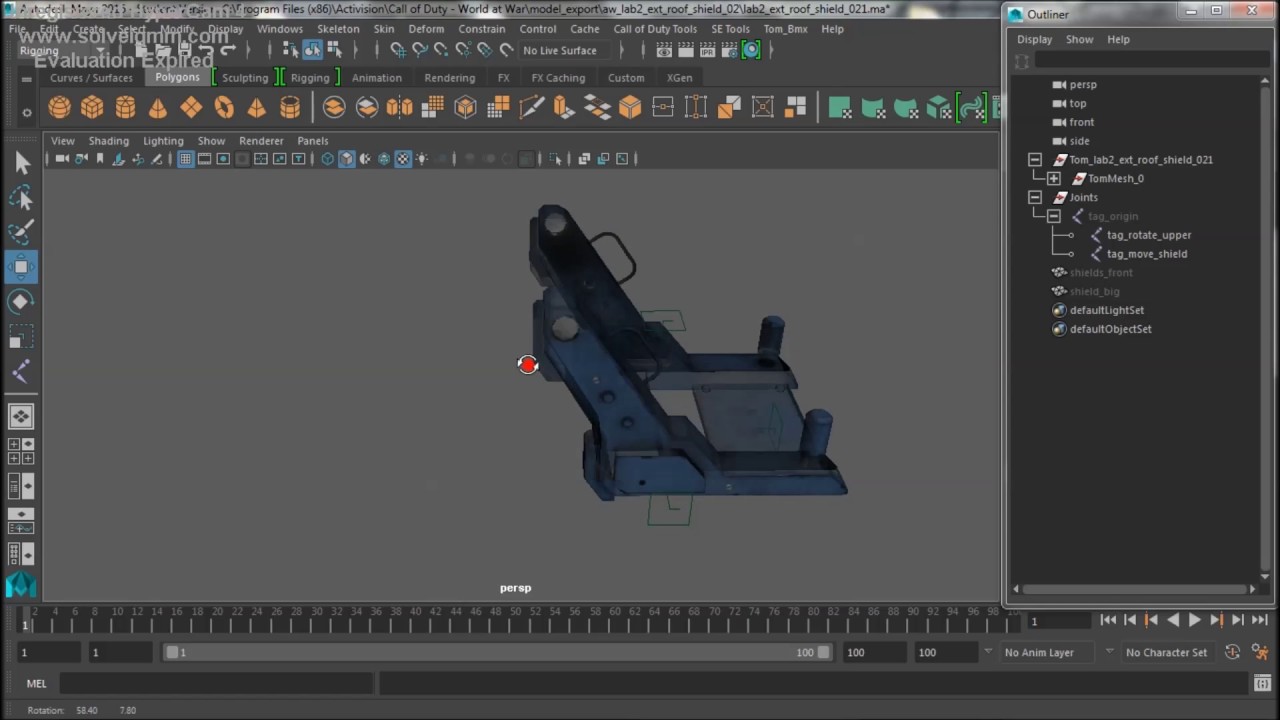
Task: Switch to four view layout
Action: click(x=21, y=451)
